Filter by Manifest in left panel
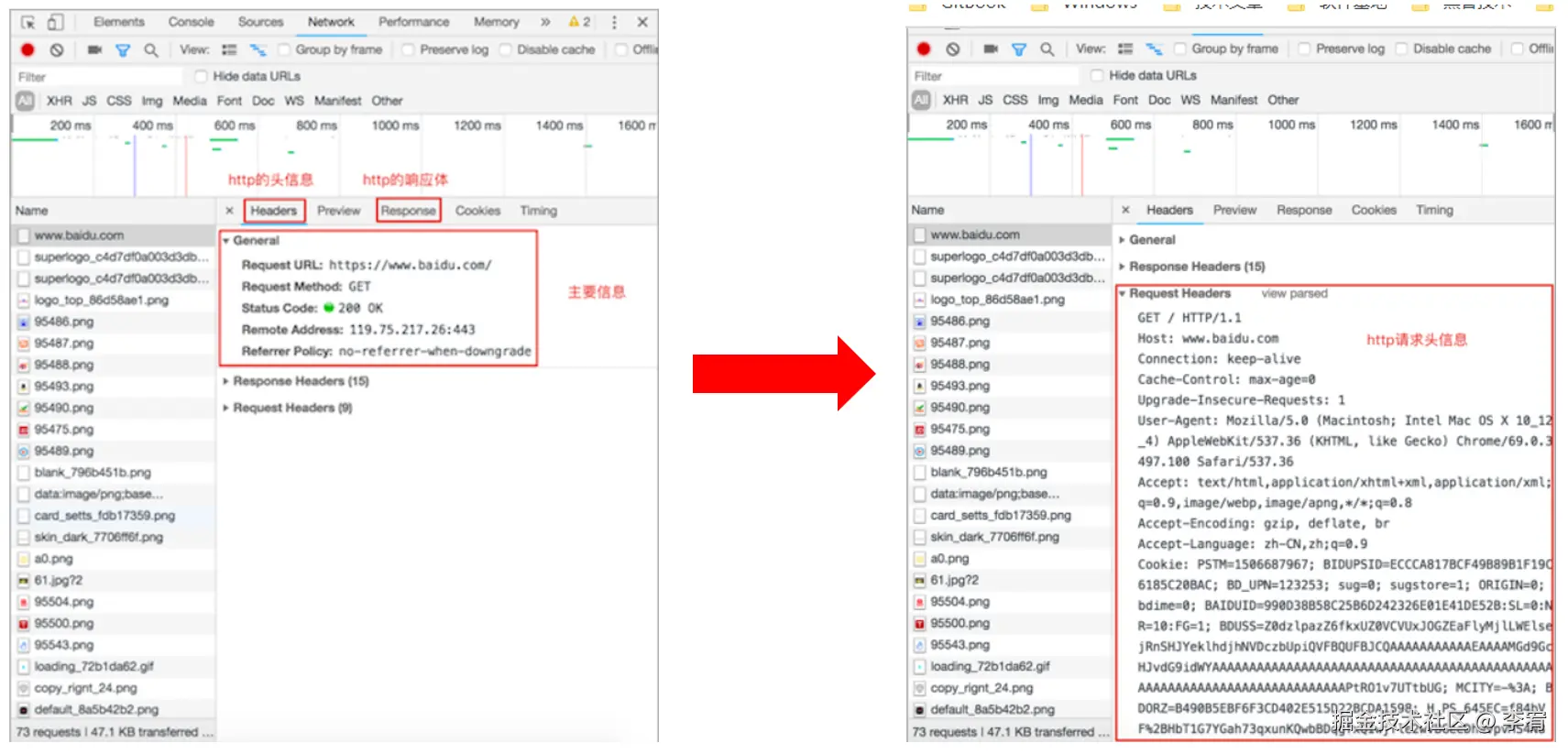The height and width of the screenshot is (754, 1568). coord(338,101)
